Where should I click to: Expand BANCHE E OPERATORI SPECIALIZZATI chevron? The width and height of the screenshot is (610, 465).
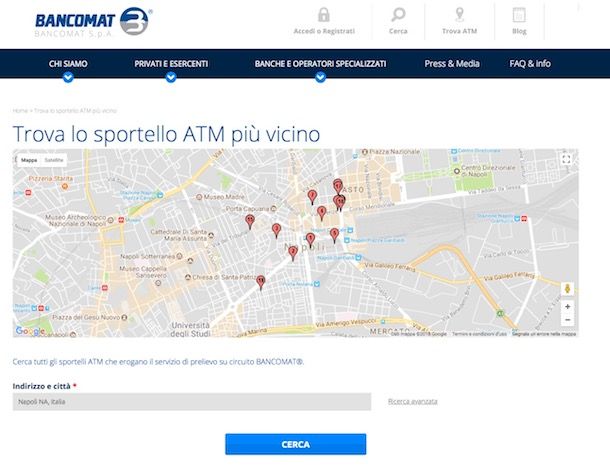320,77
